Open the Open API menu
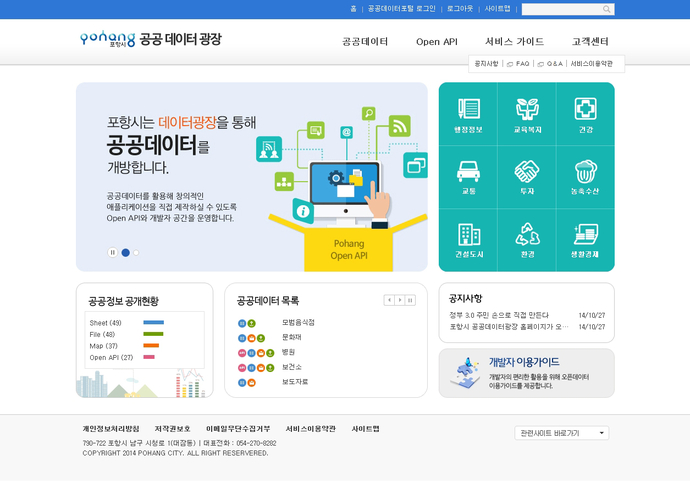The height and width of the screenshot is (501, 690). 436,42
